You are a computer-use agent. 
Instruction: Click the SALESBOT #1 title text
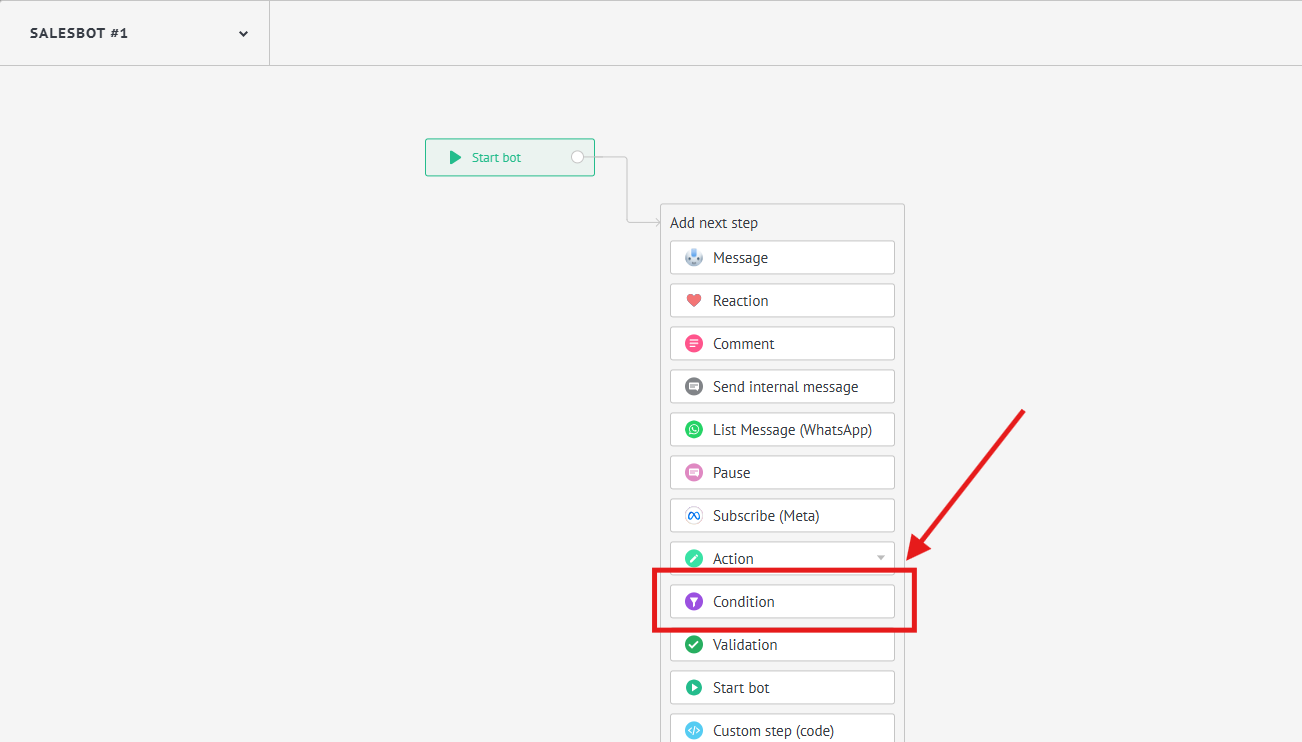click(x=79, y=33)
